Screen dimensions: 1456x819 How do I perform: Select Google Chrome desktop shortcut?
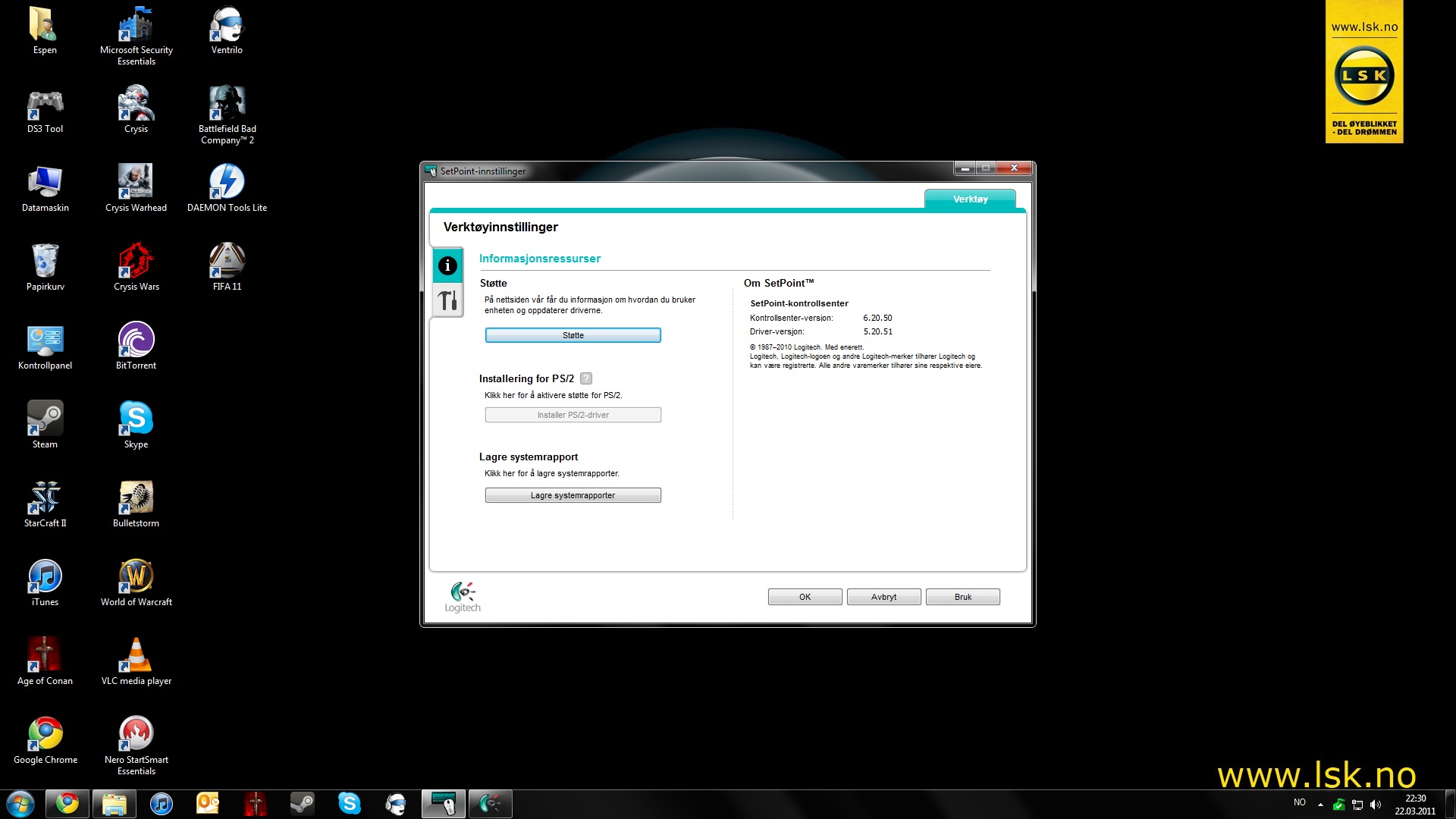pyautogui.click(x=45, y=742)
